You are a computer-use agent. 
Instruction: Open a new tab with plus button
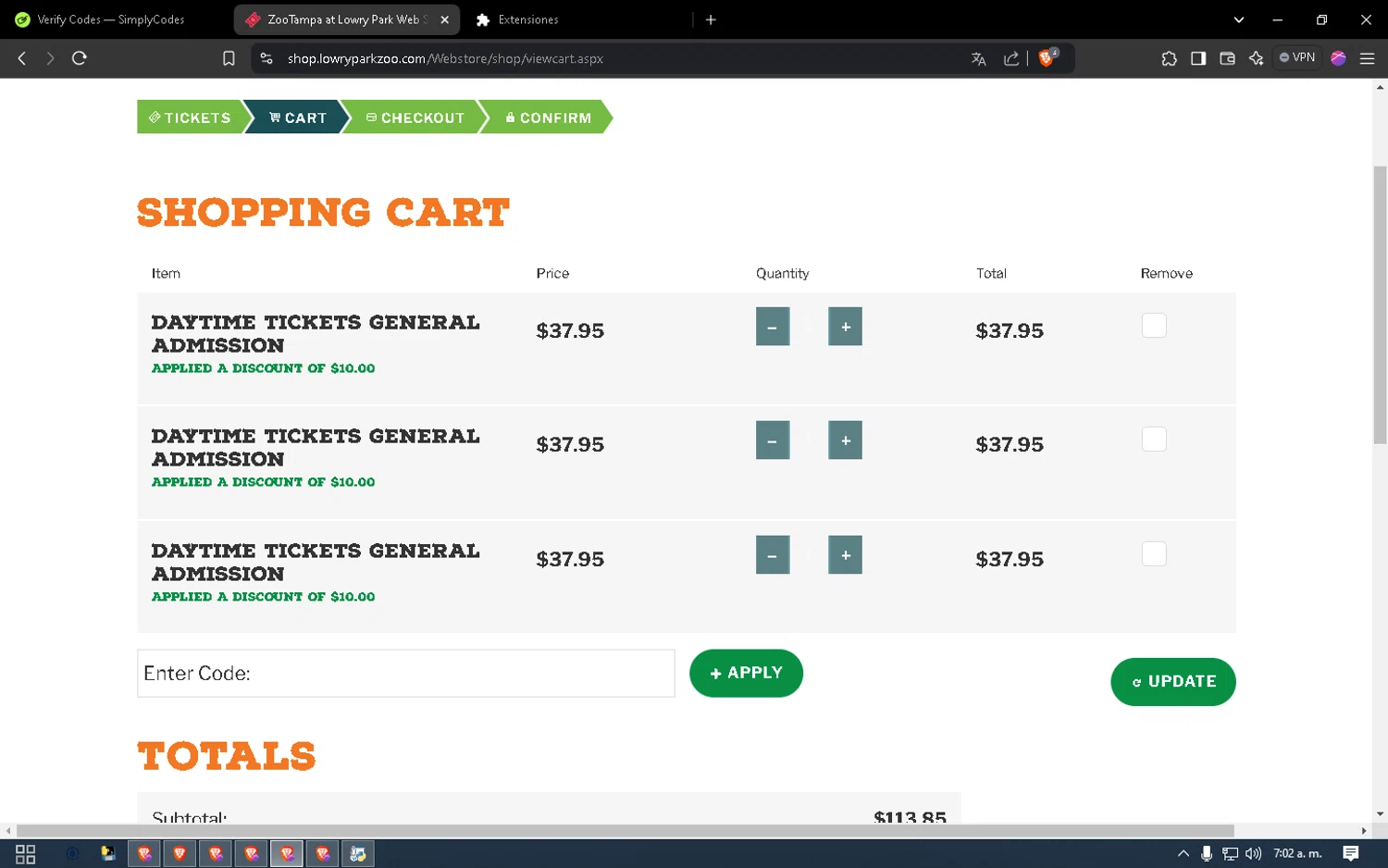click(711, 19)
